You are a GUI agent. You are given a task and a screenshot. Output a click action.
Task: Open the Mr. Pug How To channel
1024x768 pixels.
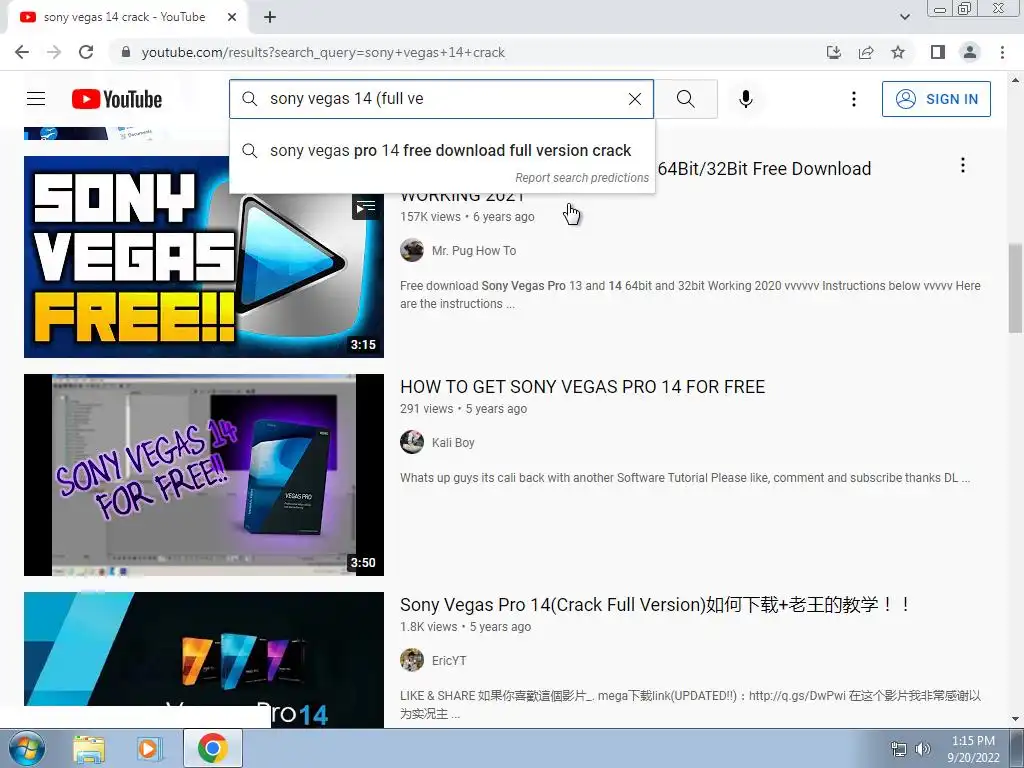[x=473, y=251]
